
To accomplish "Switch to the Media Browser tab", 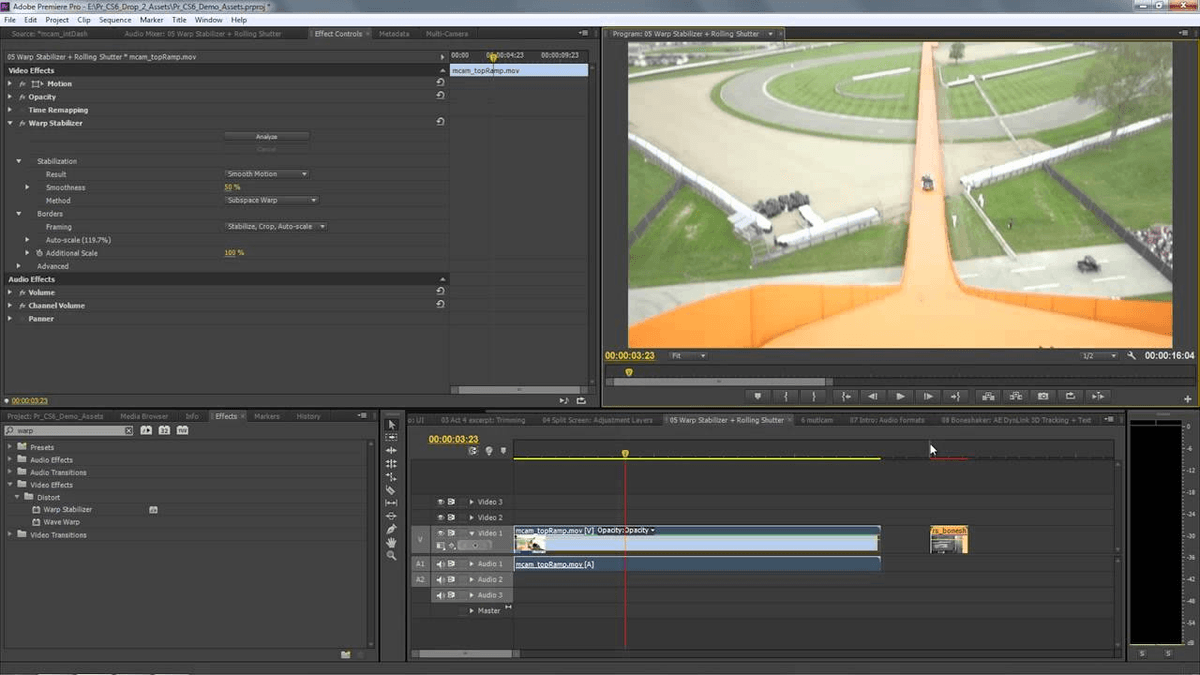I will 144,416.
